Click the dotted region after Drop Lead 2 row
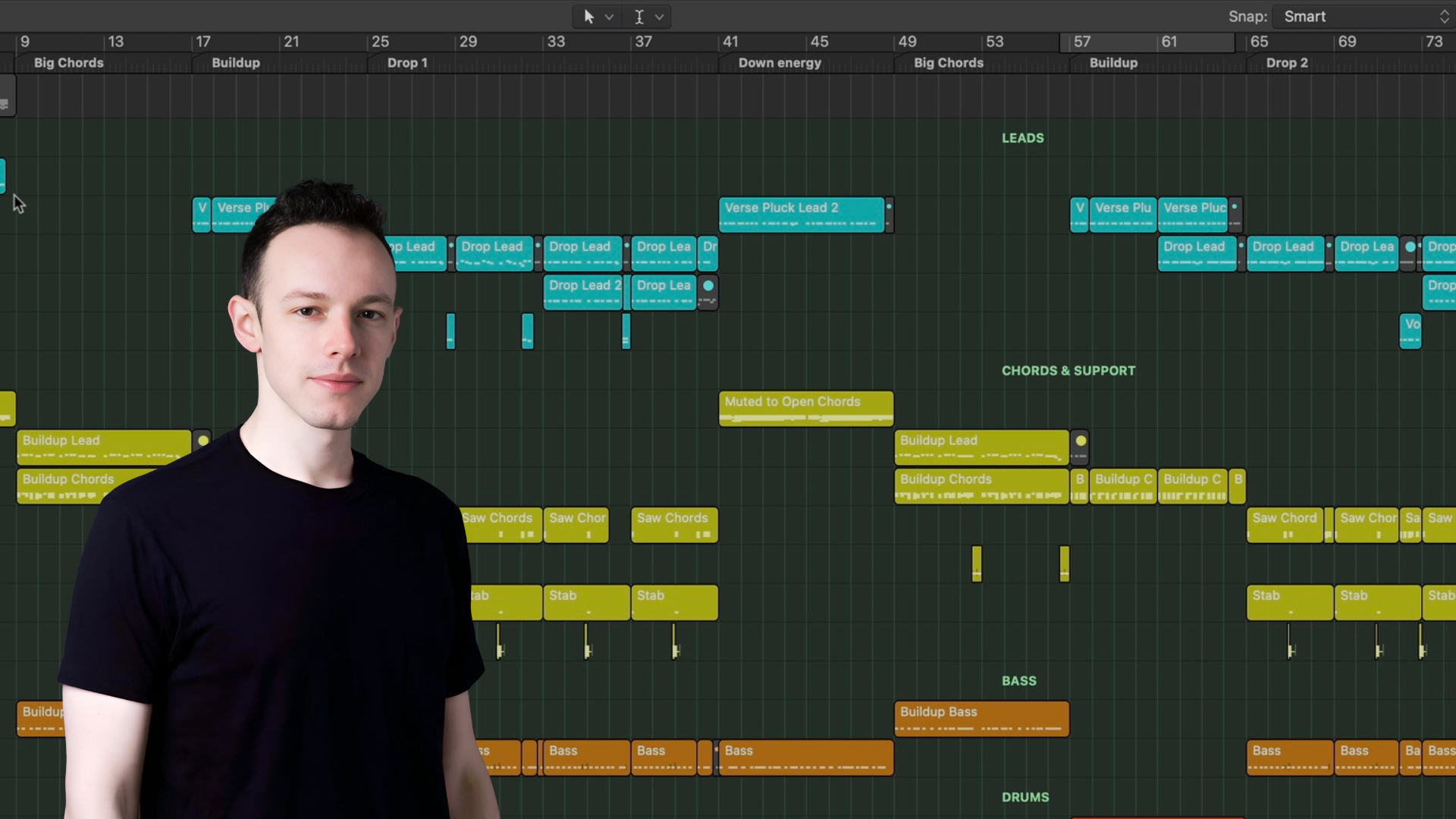This screenshot has width=1456, height=819. (708, 293)
